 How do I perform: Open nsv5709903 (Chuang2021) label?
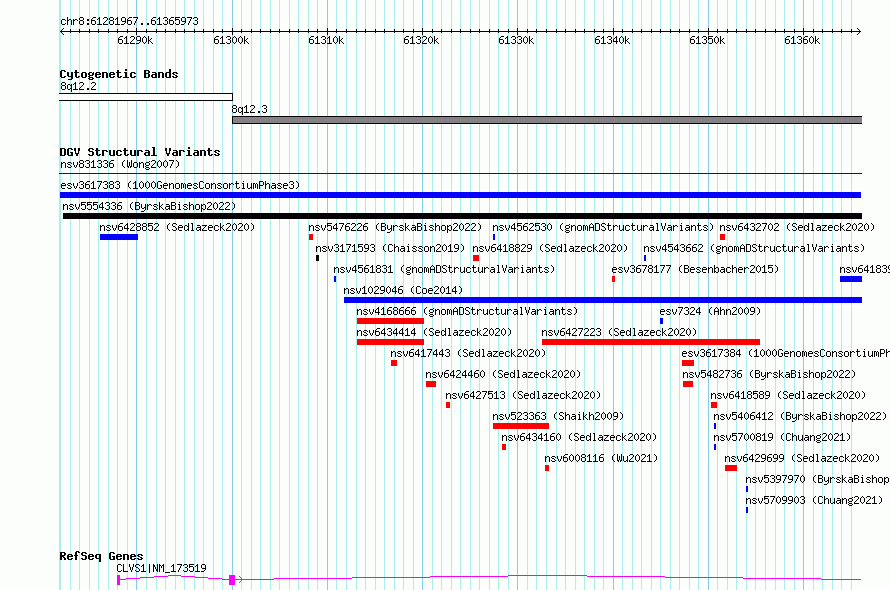coord(815,500)
